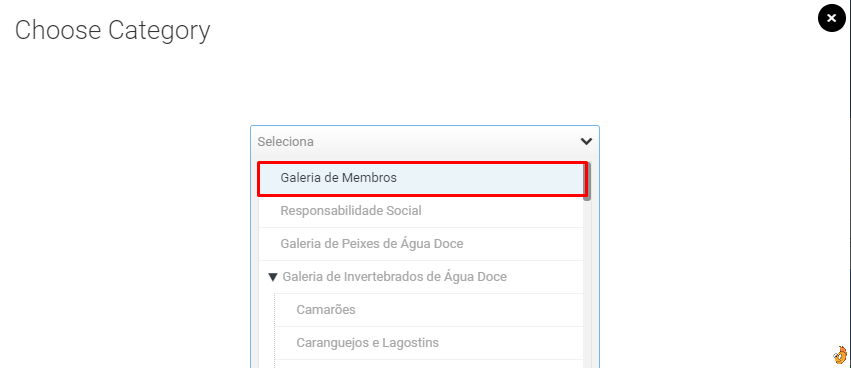Select Caranguejos e Lagostins subcategory

(x=429, y=343)
